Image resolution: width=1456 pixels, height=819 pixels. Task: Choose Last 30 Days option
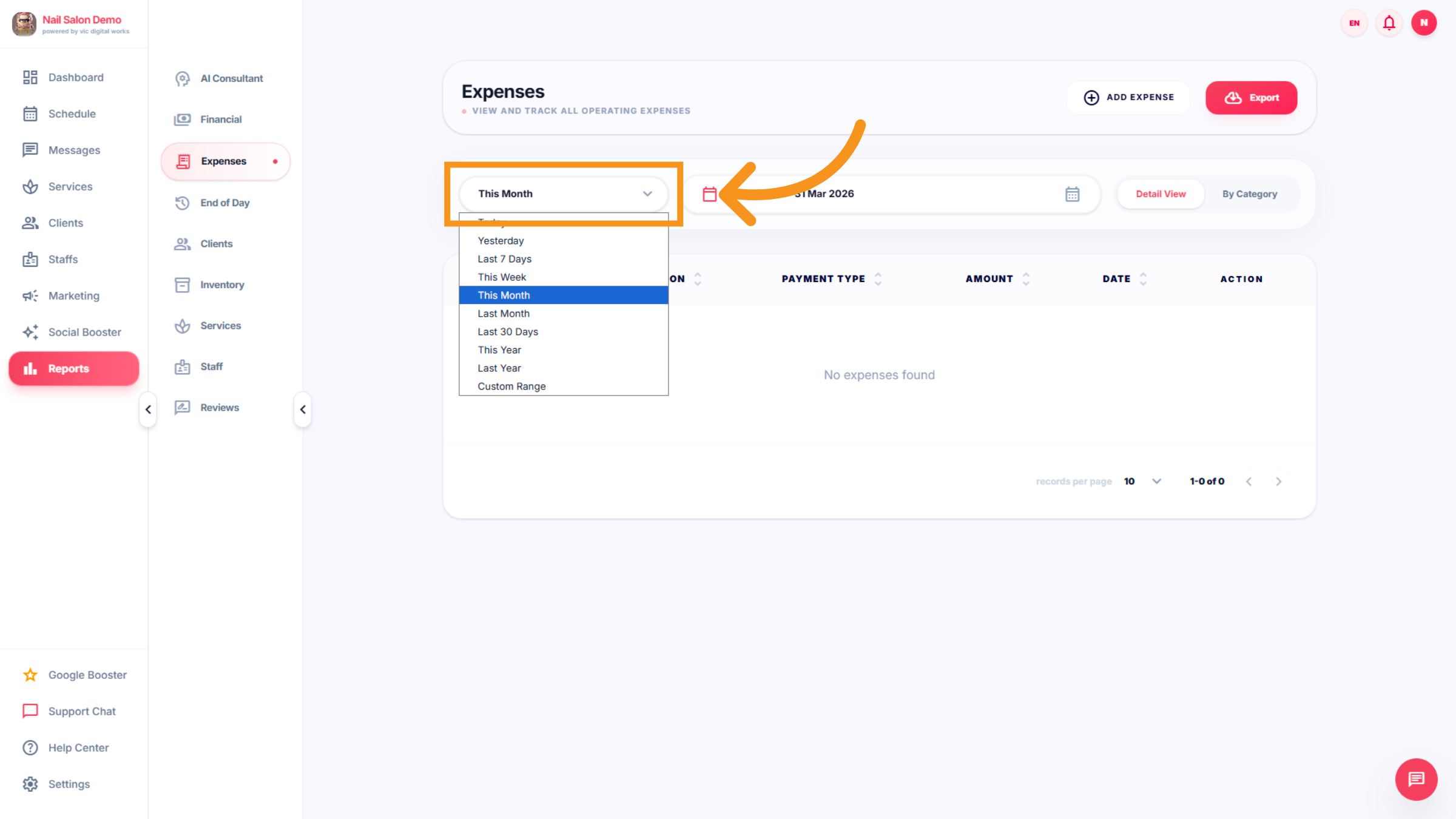(508, 332)
